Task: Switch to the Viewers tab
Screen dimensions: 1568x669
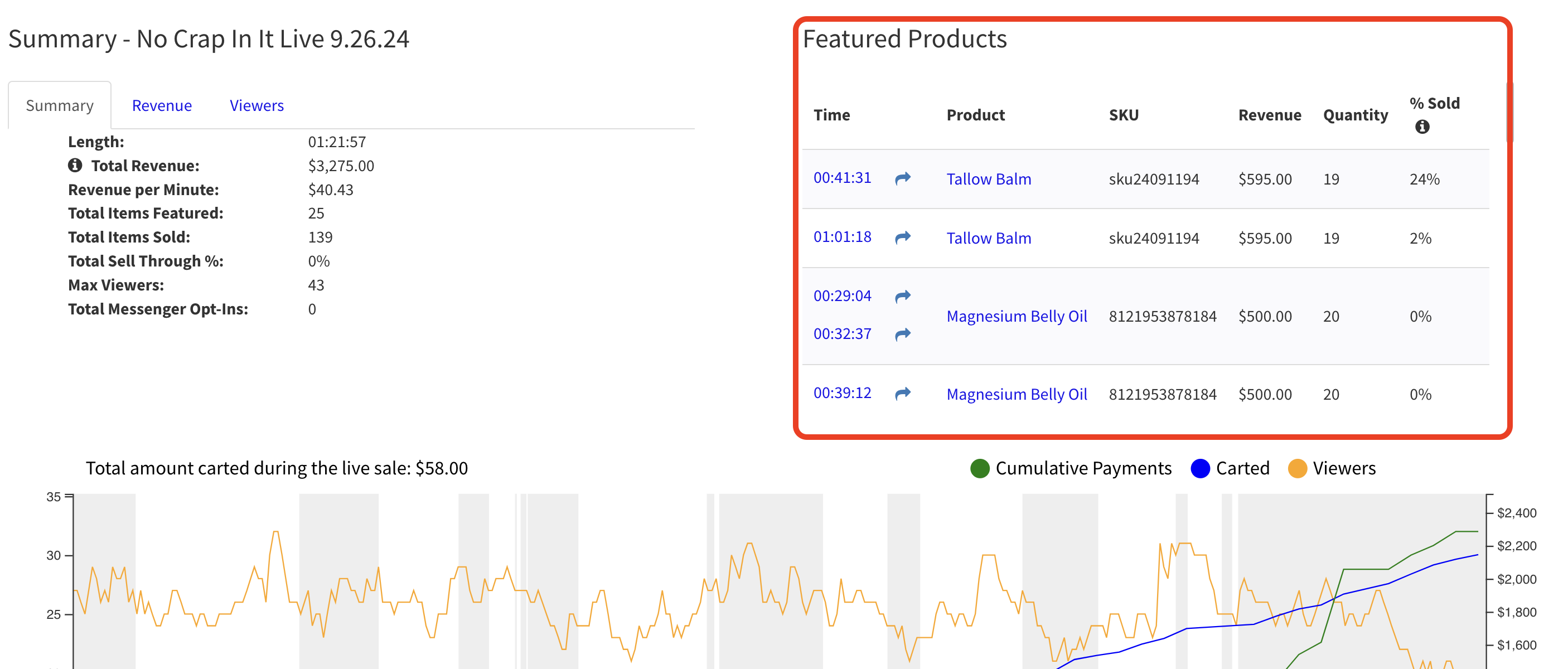Action: (x=257, y=106)
